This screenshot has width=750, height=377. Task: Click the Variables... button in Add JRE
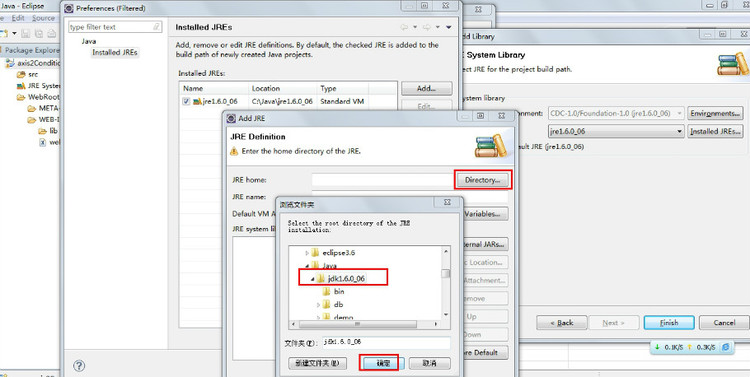(482, 214)
